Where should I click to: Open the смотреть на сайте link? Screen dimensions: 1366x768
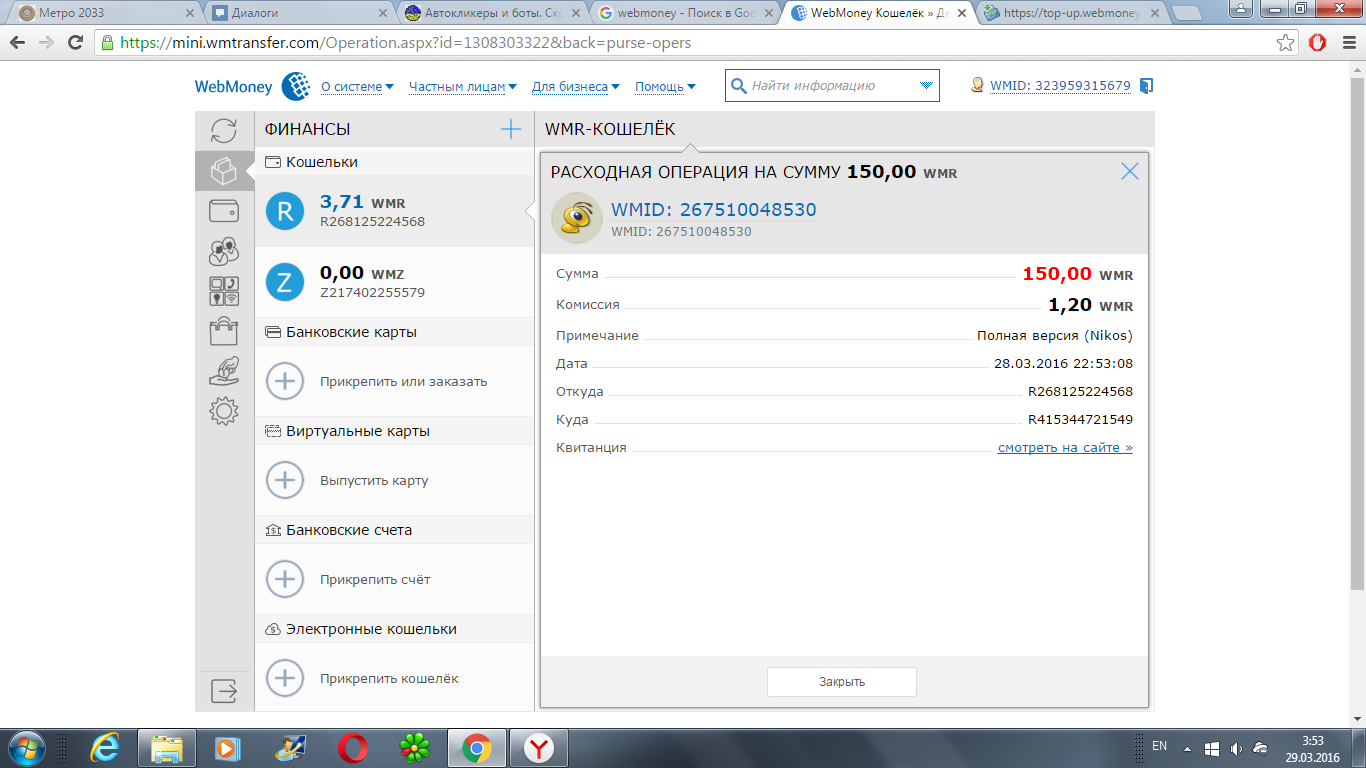(1065, 447)
